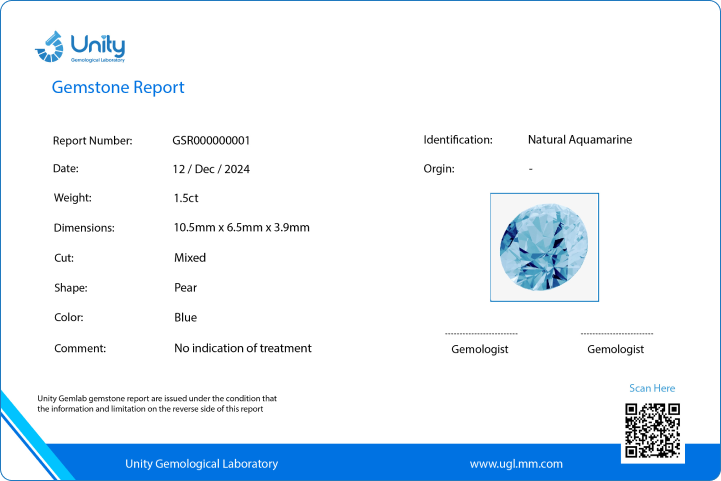This screenshot has width=721, height=481.
Task: Click the left Gemologist signature line
Action: [x=481, y=334]
